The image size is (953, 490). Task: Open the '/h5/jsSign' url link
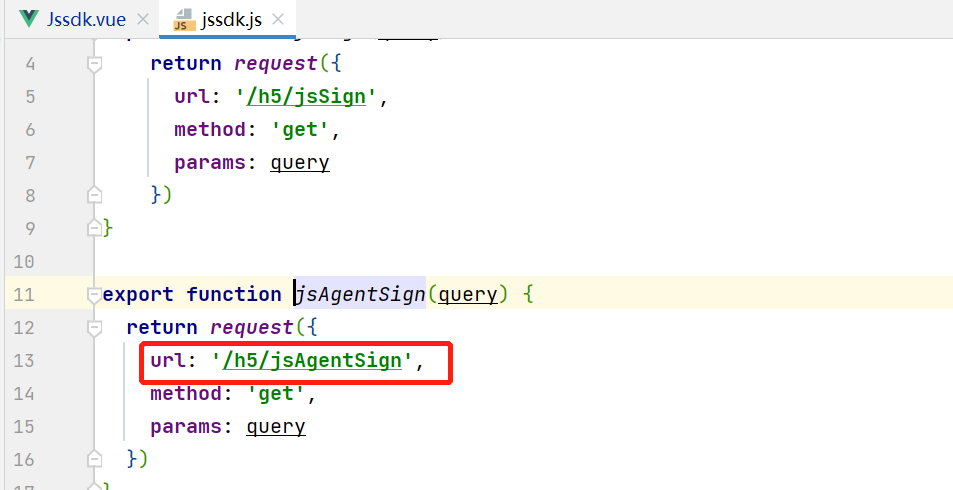pos(306,97)
